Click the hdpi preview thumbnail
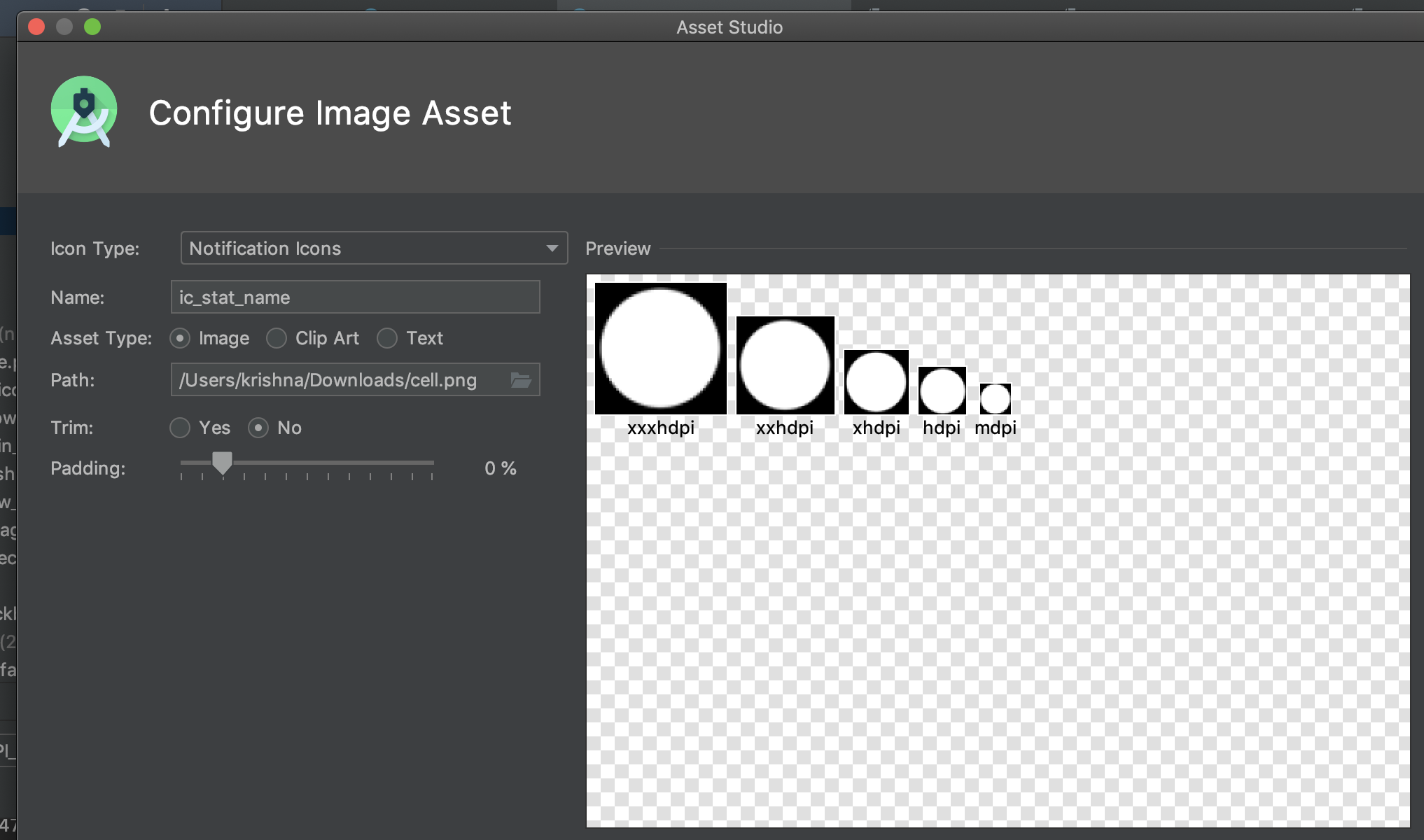The width and height of the screenshot is (1424, 840). pos(942,391)
